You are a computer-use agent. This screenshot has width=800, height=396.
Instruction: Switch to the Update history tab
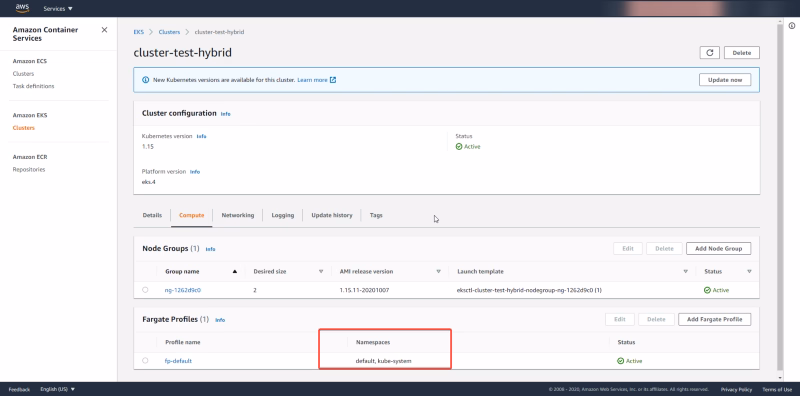tap(332, 215)
